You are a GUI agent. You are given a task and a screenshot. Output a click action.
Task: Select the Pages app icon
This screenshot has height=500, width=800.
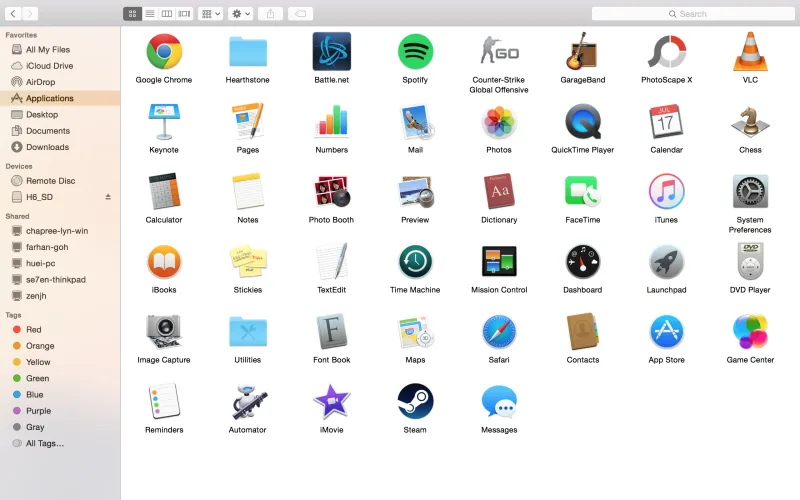click(248, 121)
